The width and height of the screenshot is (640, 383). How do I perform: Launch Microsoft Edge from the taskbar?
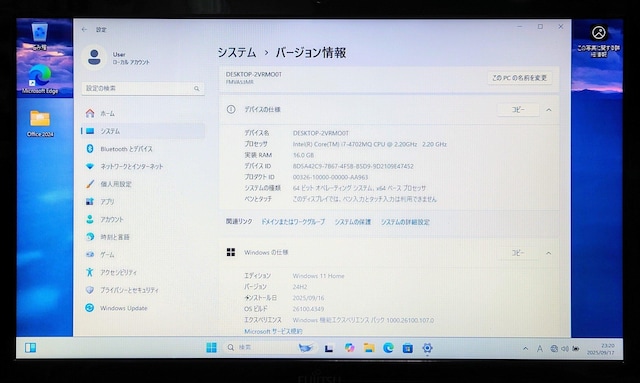tap(388, 348)
